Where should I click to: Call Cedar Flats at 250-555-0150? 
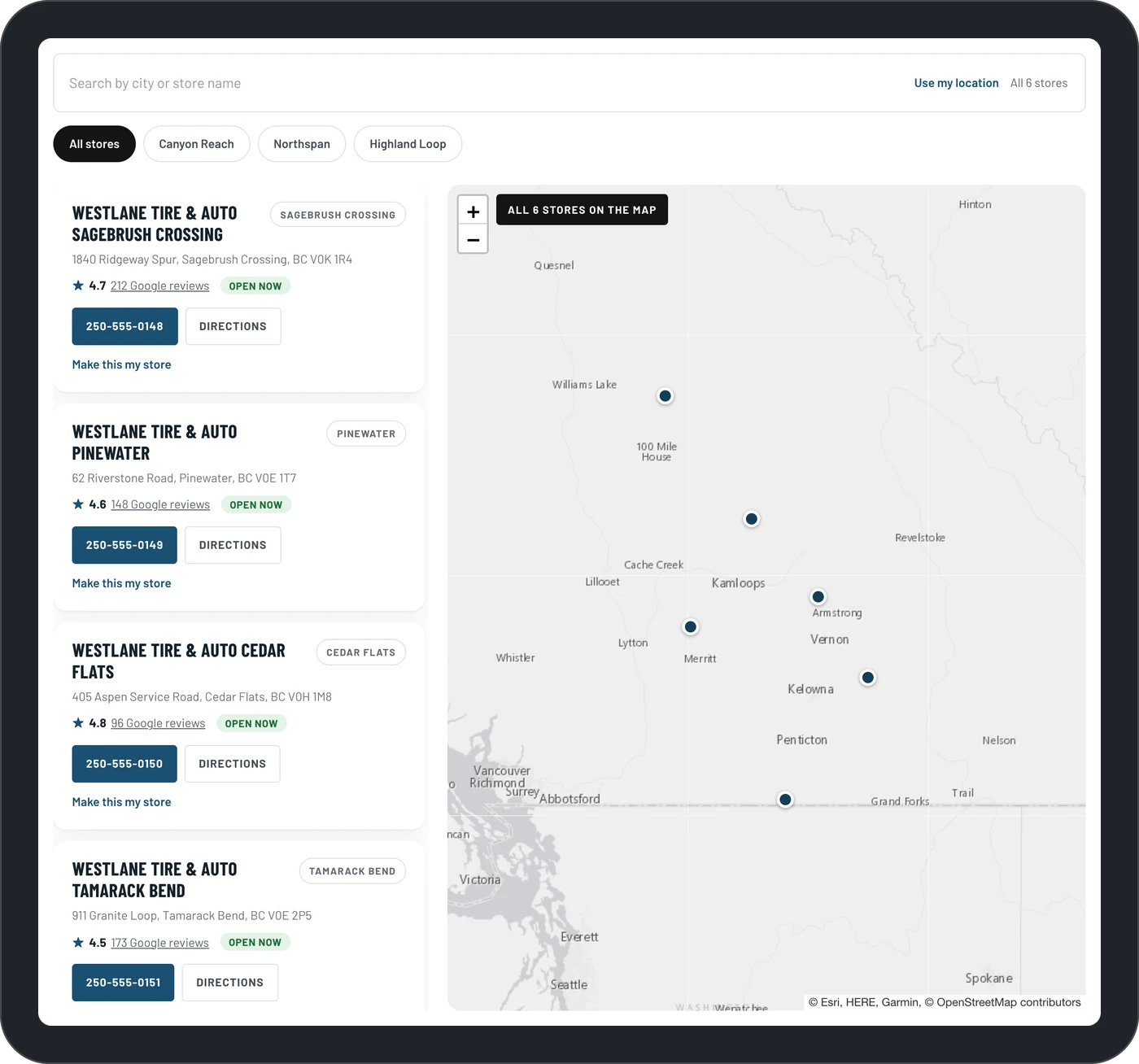tap(124, 764)
